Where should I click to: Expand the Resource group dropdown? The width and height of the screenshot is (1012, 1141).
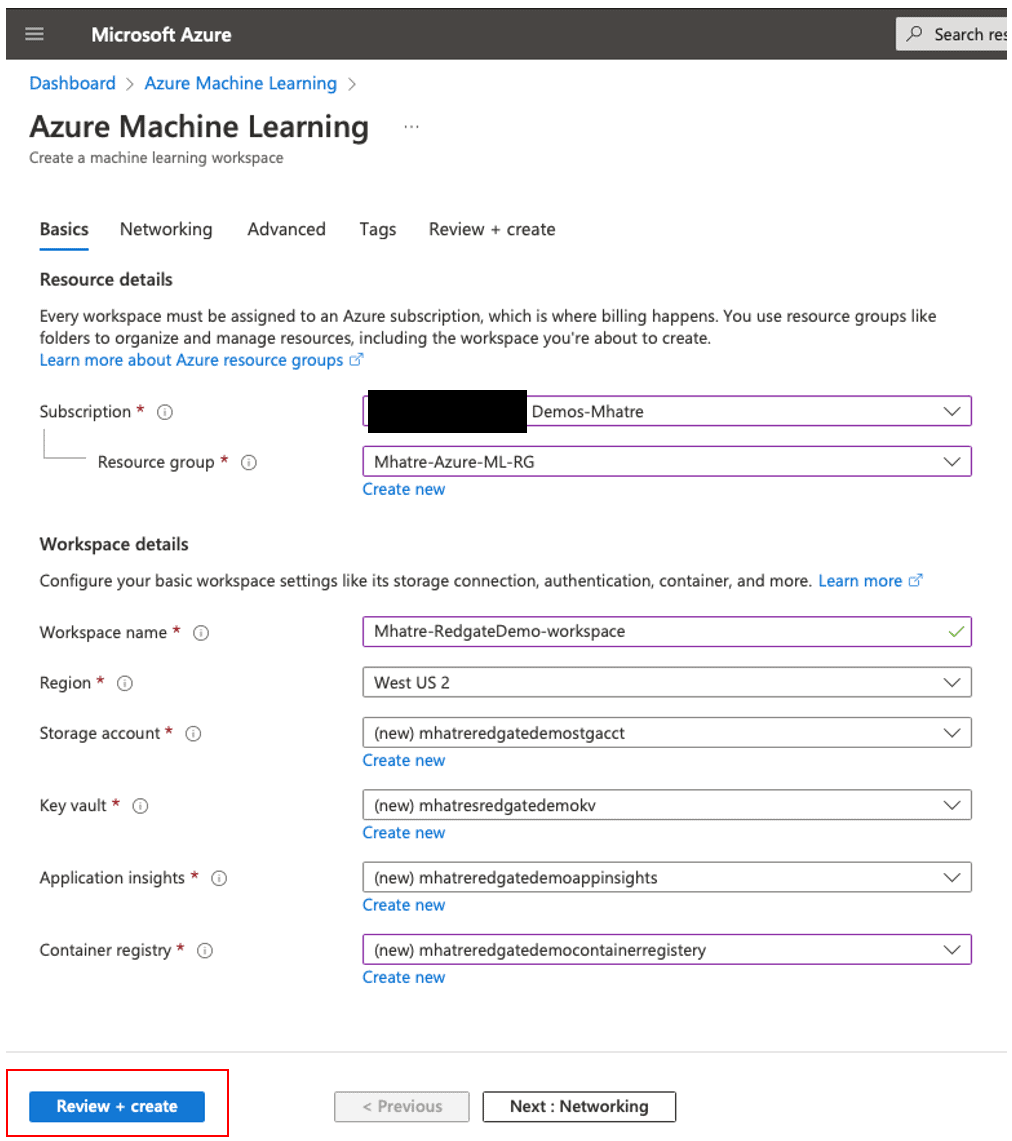(667, 461)
